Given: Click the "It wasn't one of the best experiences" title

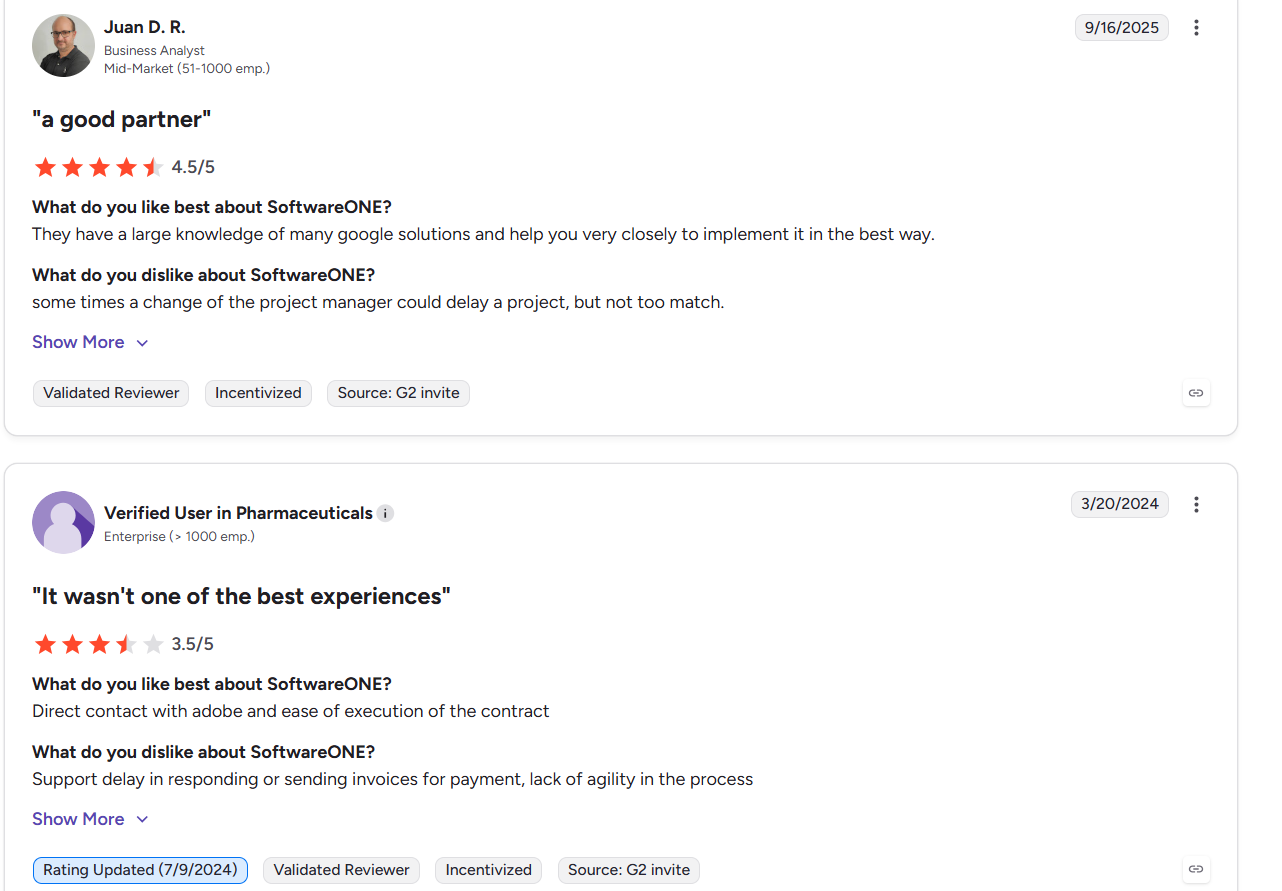Looking at the screenshot, I should [x=241, y=596].
